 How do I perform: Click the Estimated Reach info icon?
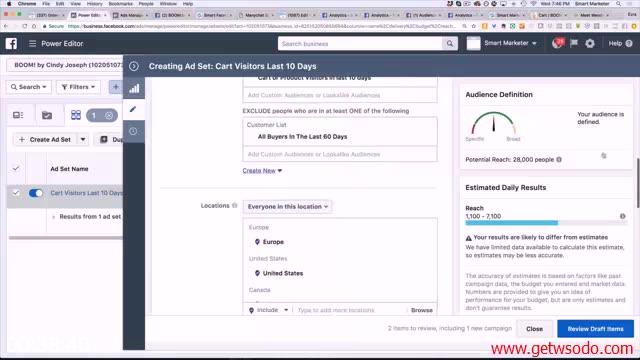[x=622, y=216]
